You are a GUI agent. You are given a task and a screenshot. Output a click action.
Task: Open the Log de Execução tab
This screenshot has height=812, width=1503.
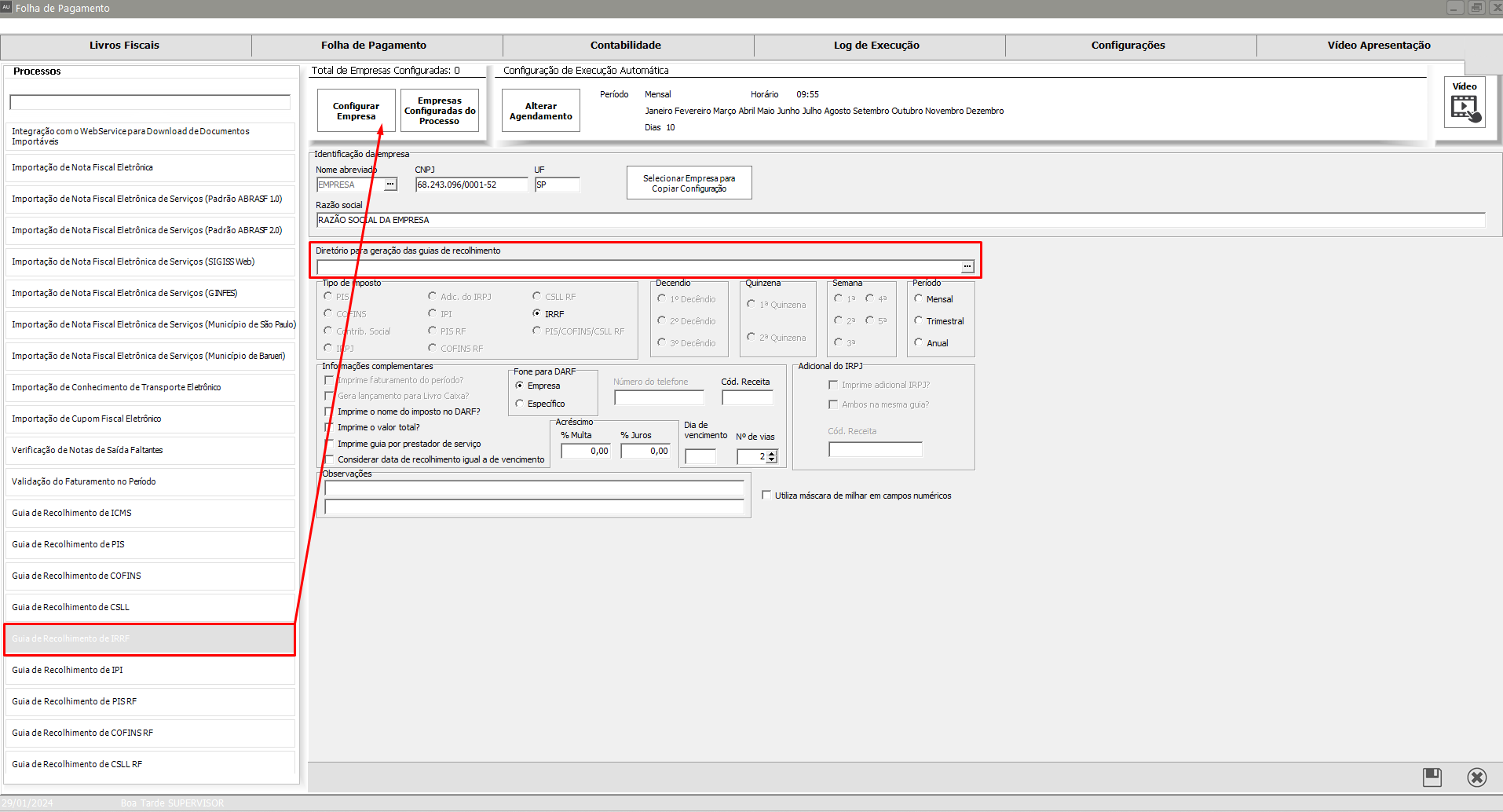coord(877,46)
